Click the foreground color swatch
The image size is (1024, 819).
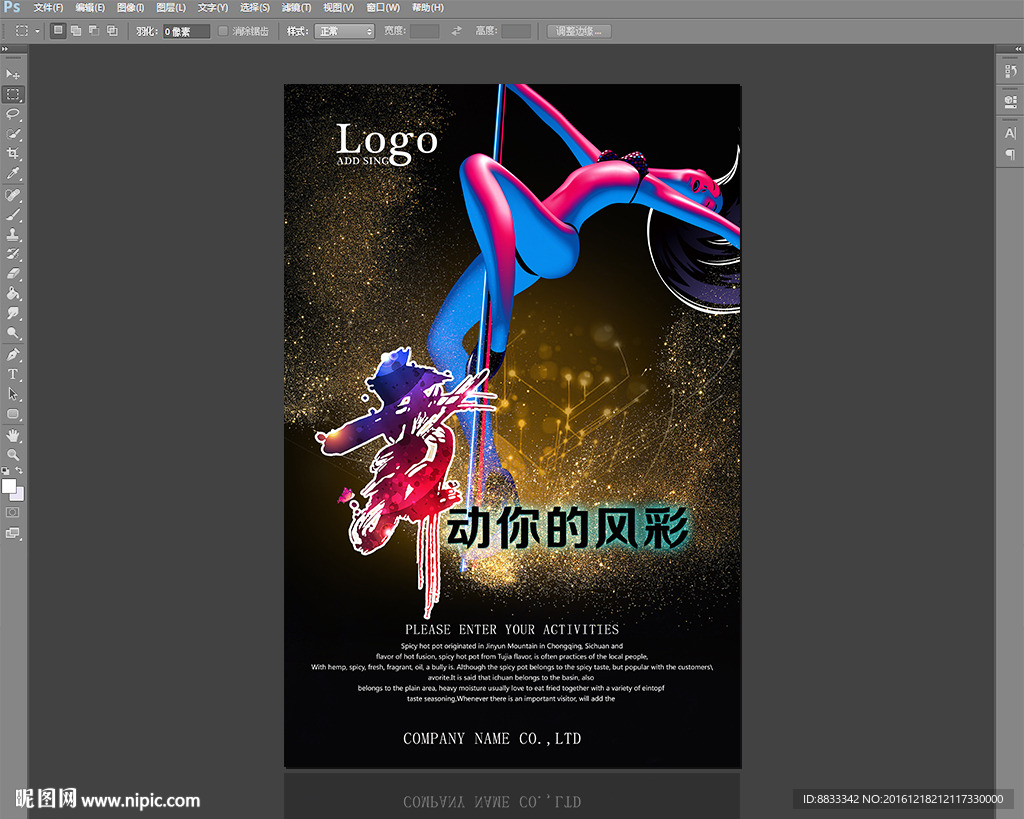coord(9,486)
